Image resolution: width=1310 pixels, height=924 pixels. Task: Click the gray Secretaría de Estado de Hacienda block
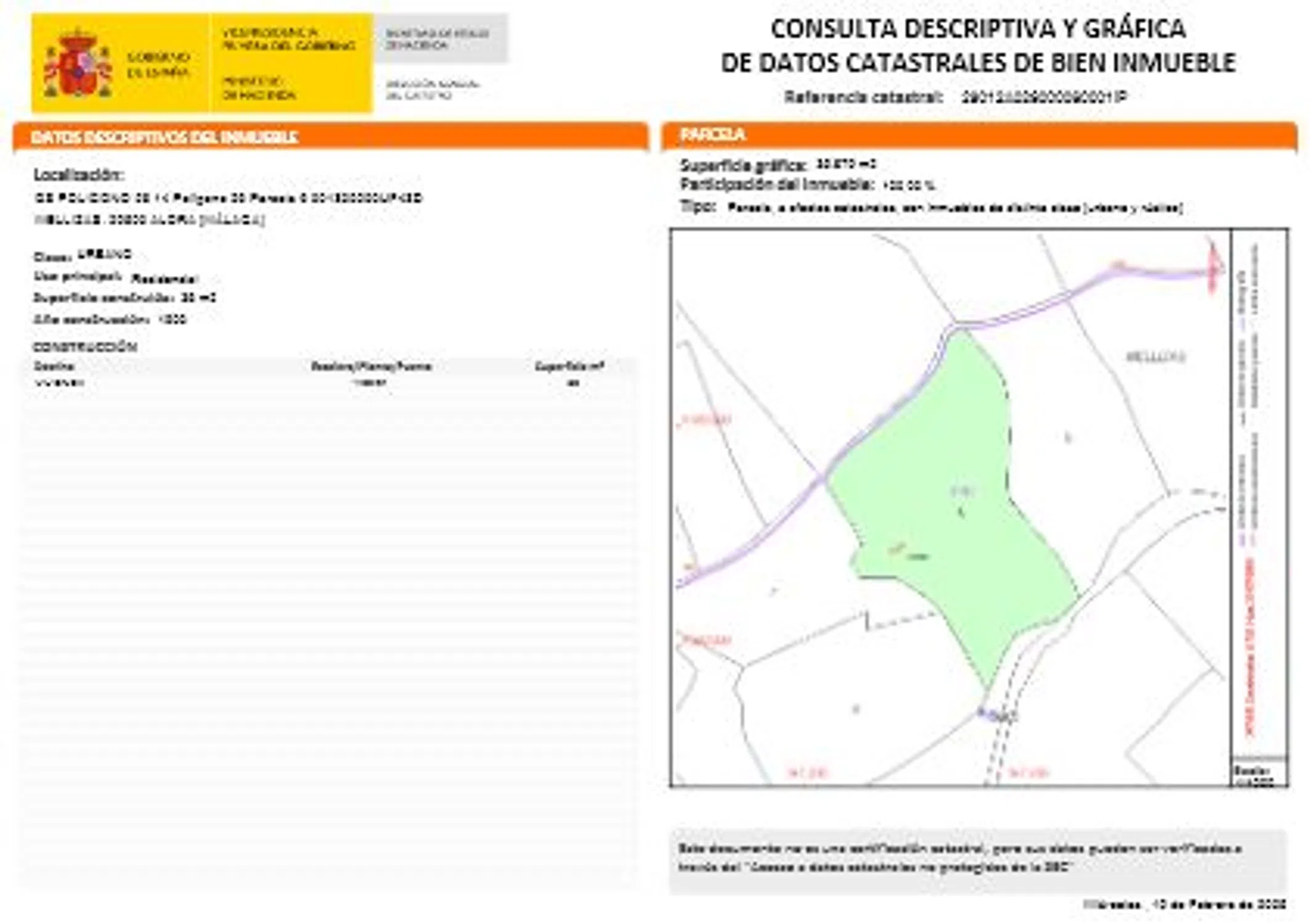click(439, 39)
